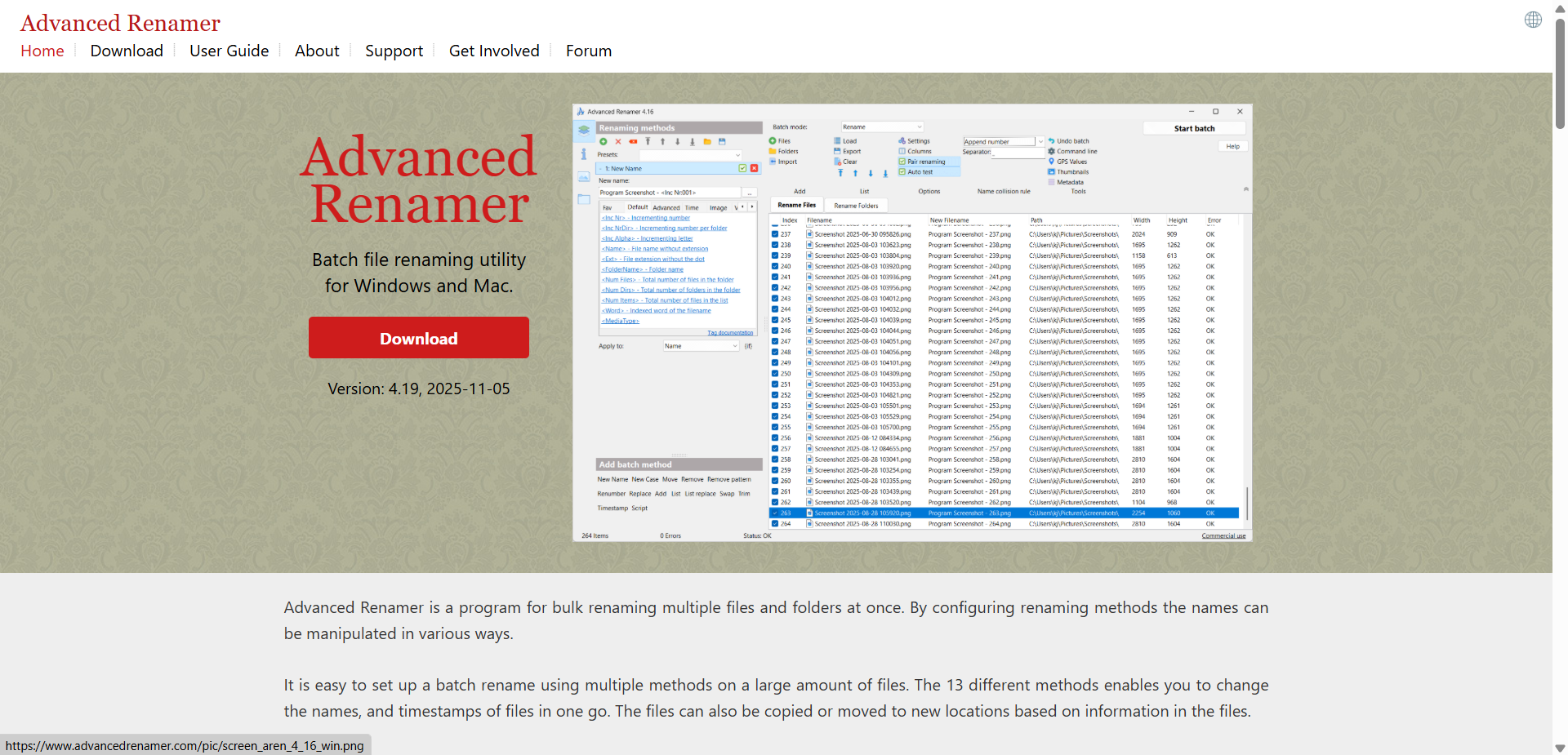
Task: Click the globe language icon
Action: tap(1533, 20)
